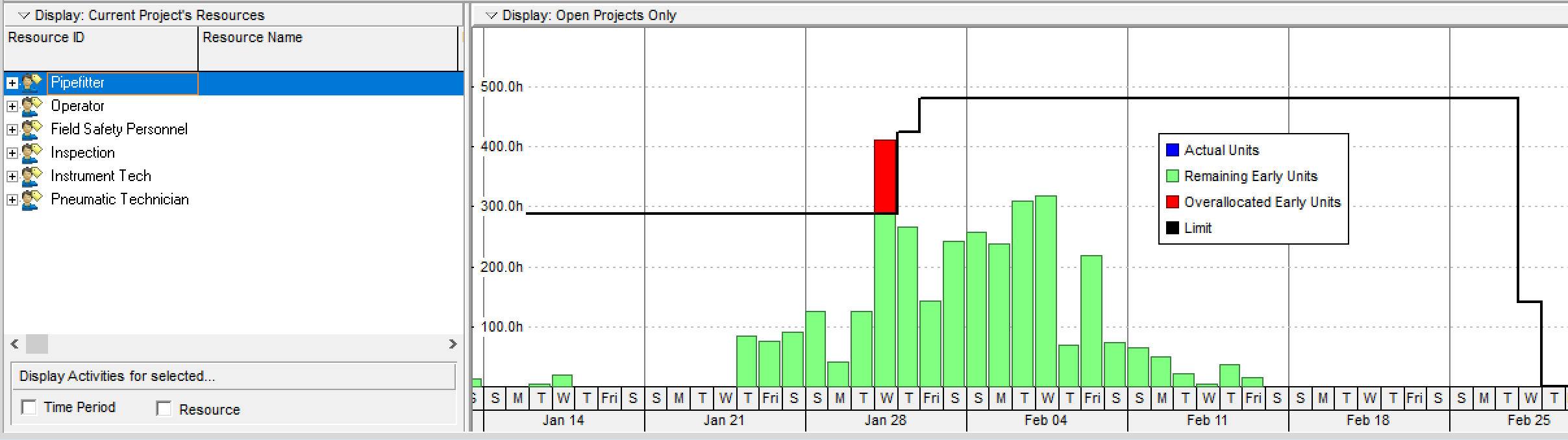Click the Pipefitter resource icon
This screenshot has width=1568, height=440.
[x=31, y=83]
